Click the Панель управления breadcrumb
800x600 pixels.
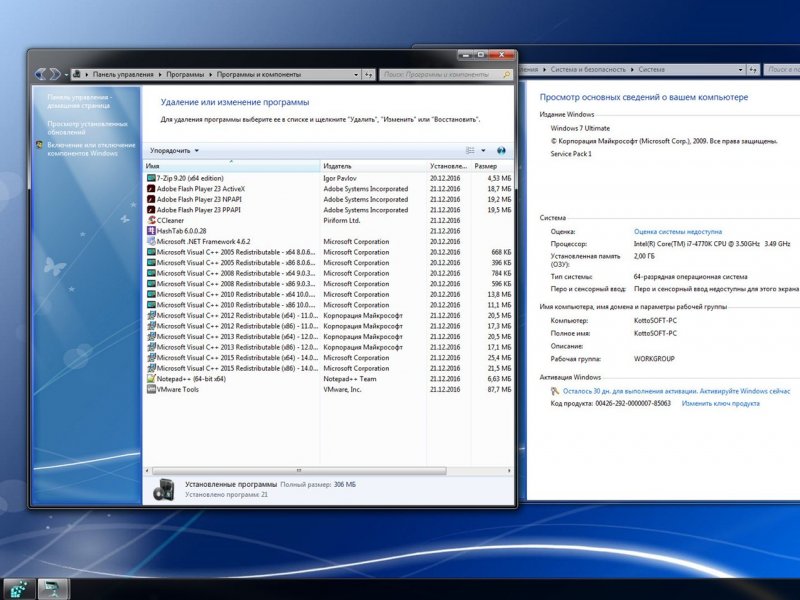(123, 74)
